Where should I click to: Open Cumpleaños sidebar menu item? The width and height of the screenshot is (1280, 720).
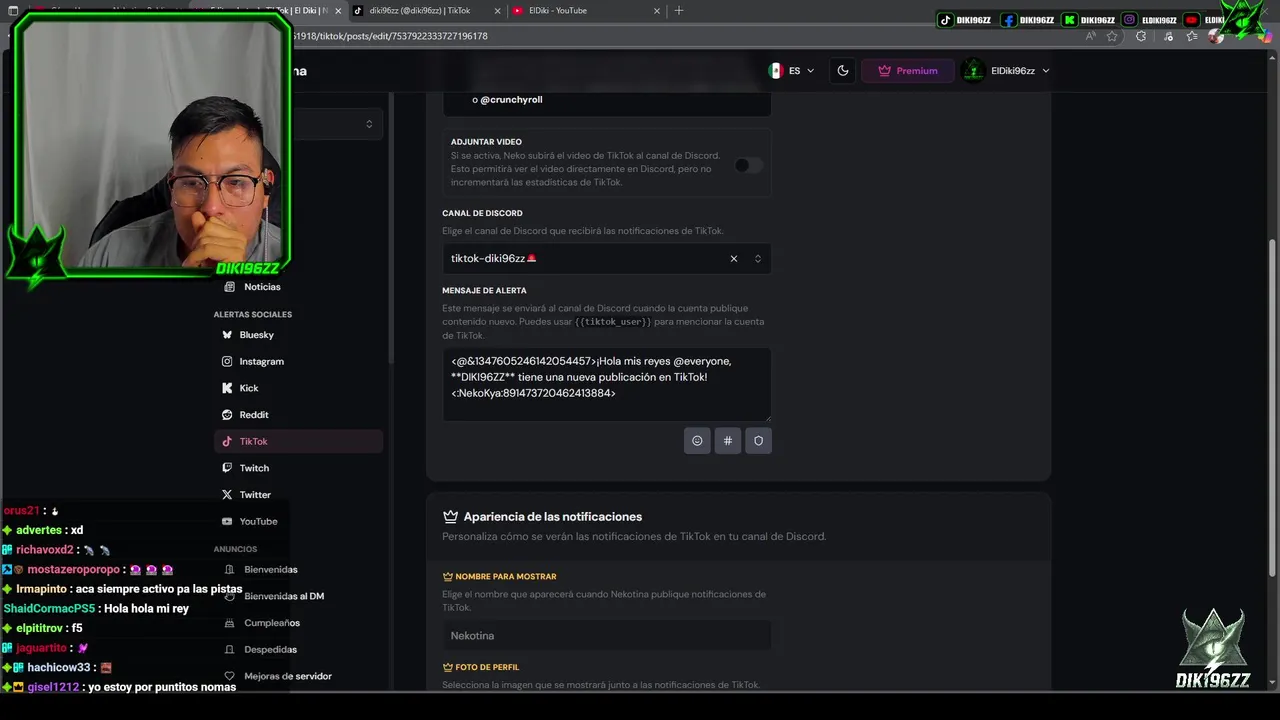(298, 623)
